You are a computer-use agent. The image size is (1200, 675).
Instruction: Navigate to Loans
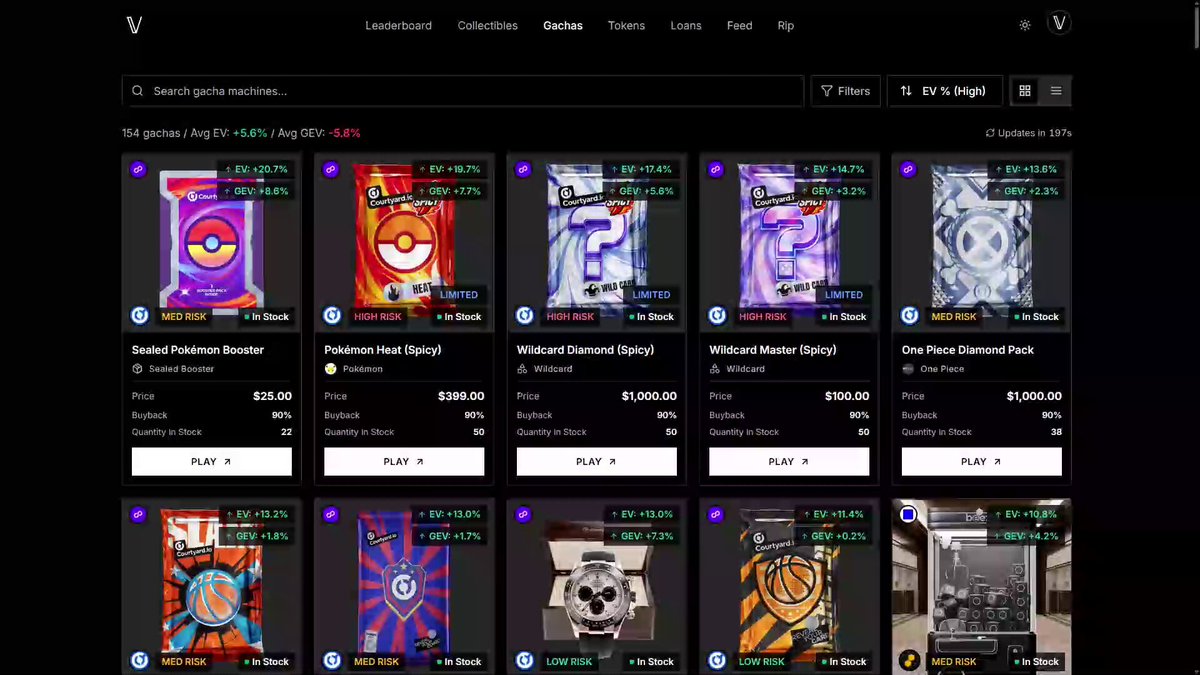click(686, 25)
